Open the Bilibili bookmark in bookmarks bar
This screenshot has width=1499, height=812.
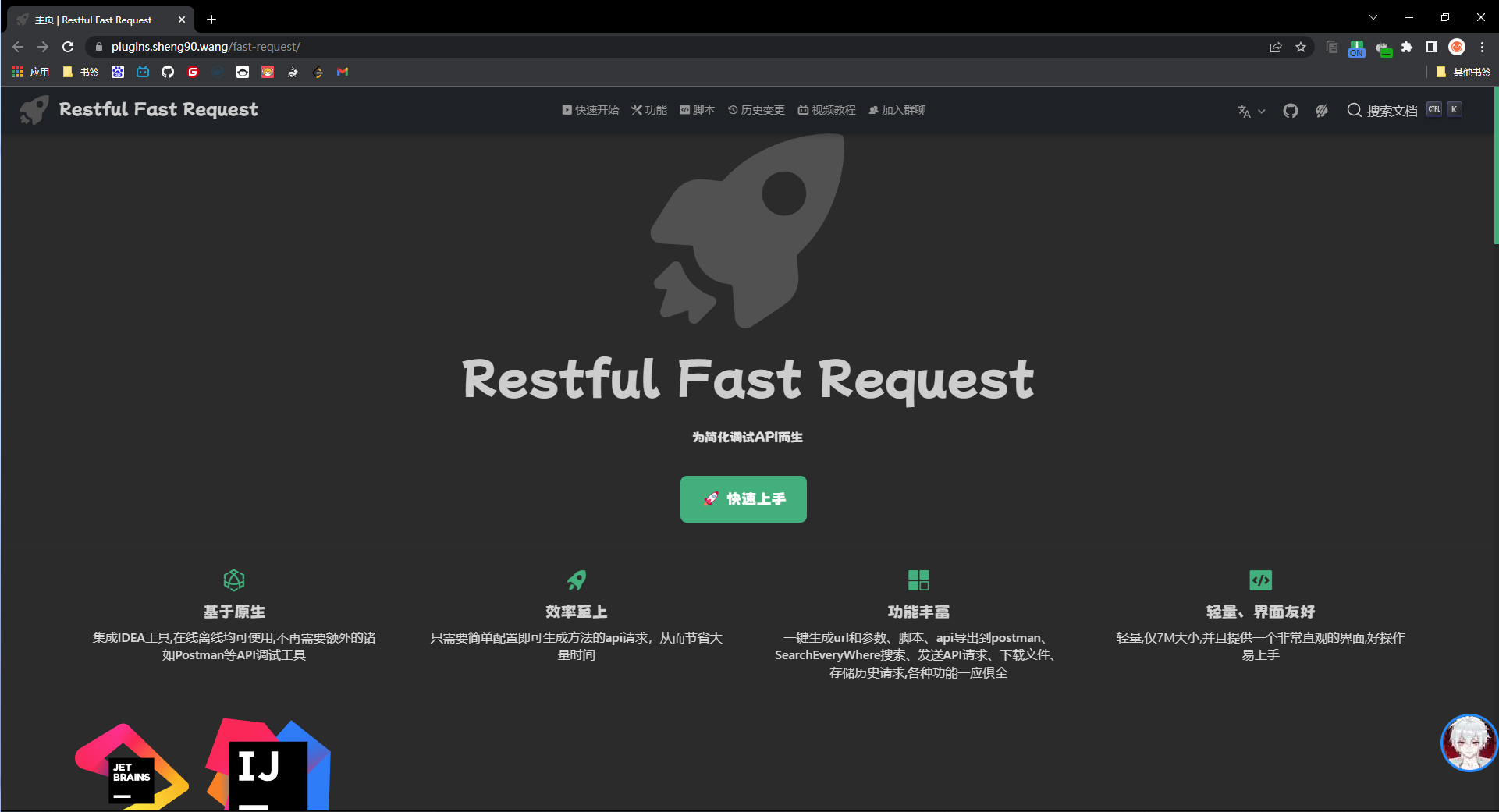pyautogui.click(x=143, y=72)
